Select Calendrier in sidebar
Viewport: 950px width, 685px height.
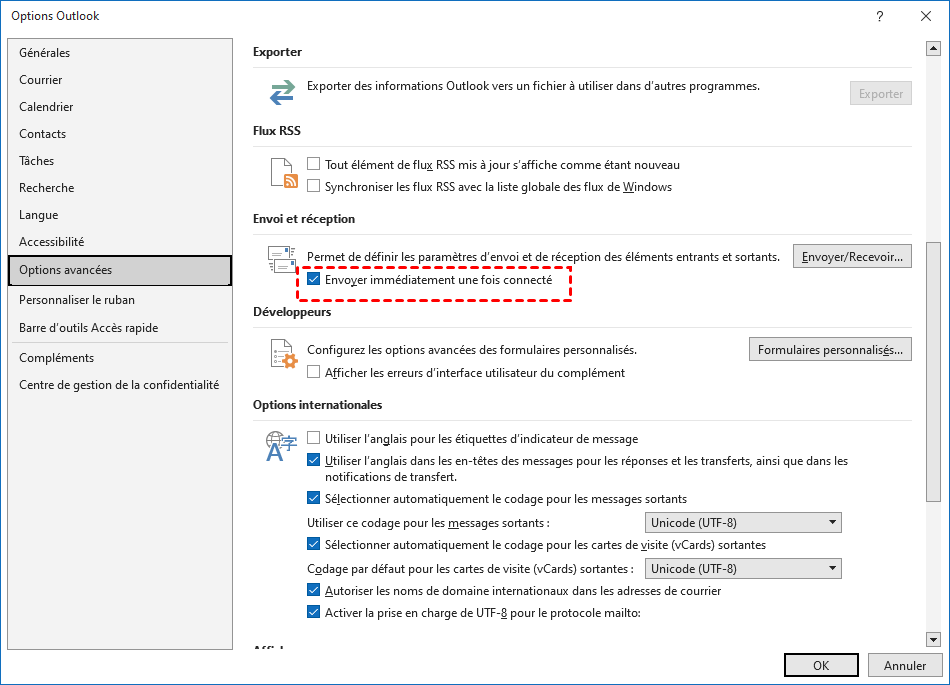pos(120,107)
